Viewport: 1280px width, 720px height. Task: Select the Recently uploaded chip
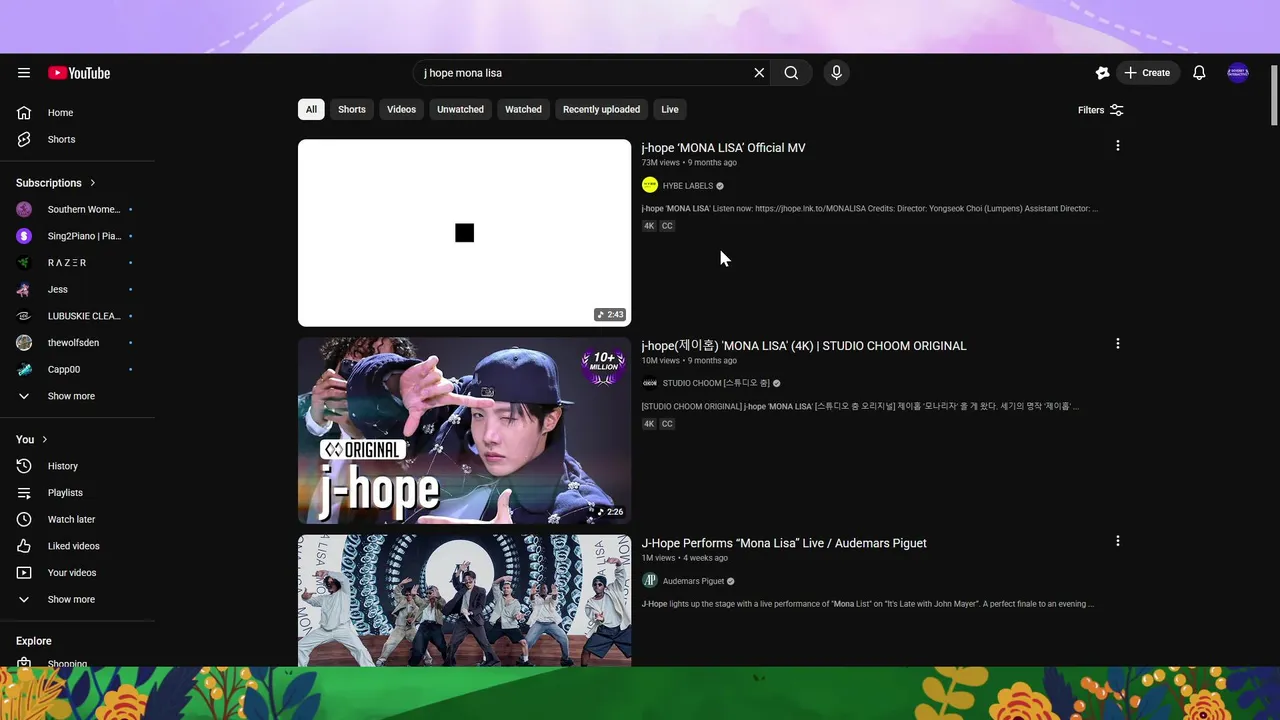tap(601, 110)
